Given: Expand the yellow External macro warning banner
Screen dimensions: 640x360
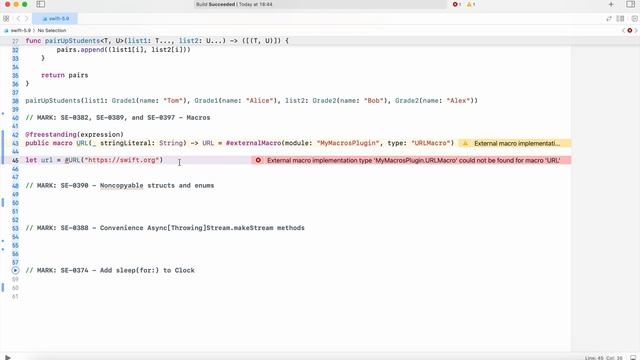Looking at the screenshot, I should coord(515,143).
